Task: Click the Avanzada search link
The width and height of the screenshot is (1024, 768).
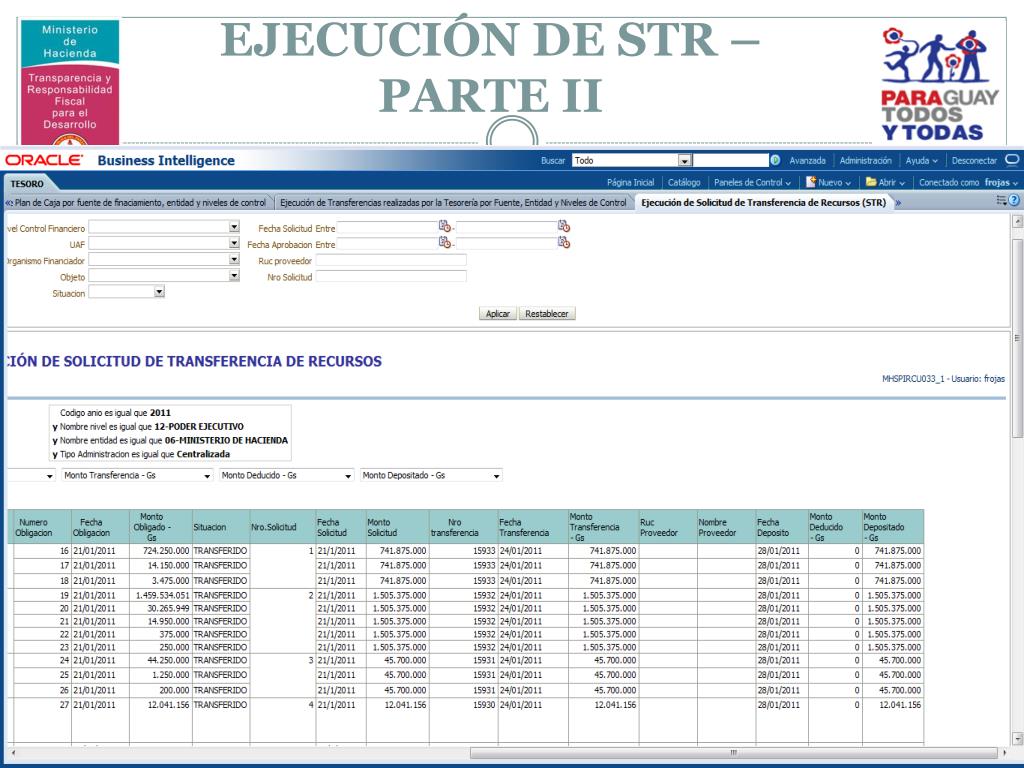Action: 807,161
